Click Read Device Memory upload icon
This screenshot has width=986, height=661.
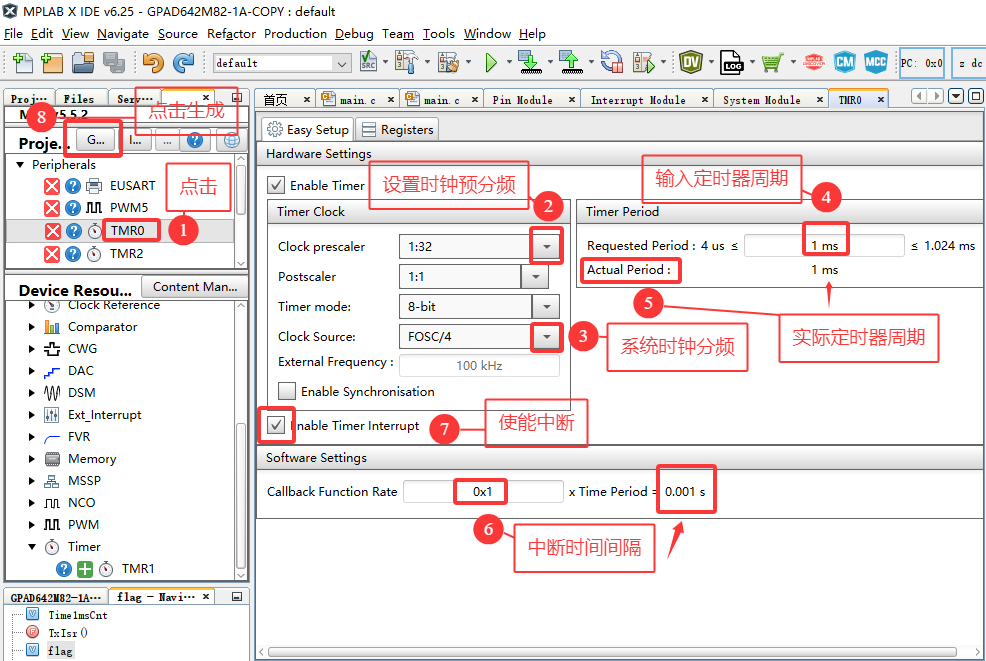coord(571,62)
